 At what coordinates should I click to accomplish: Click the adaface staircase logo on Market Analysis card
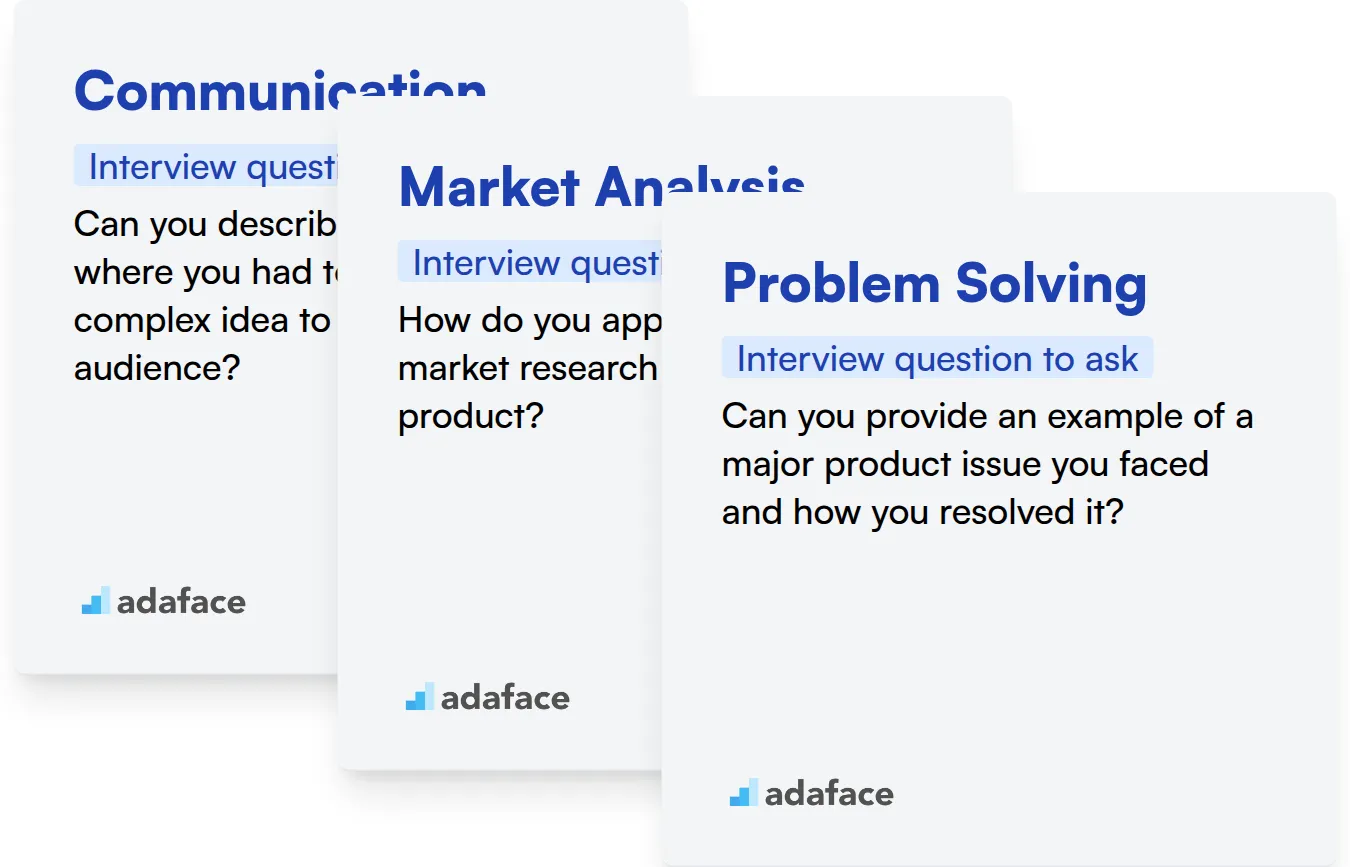click(420, 697)
